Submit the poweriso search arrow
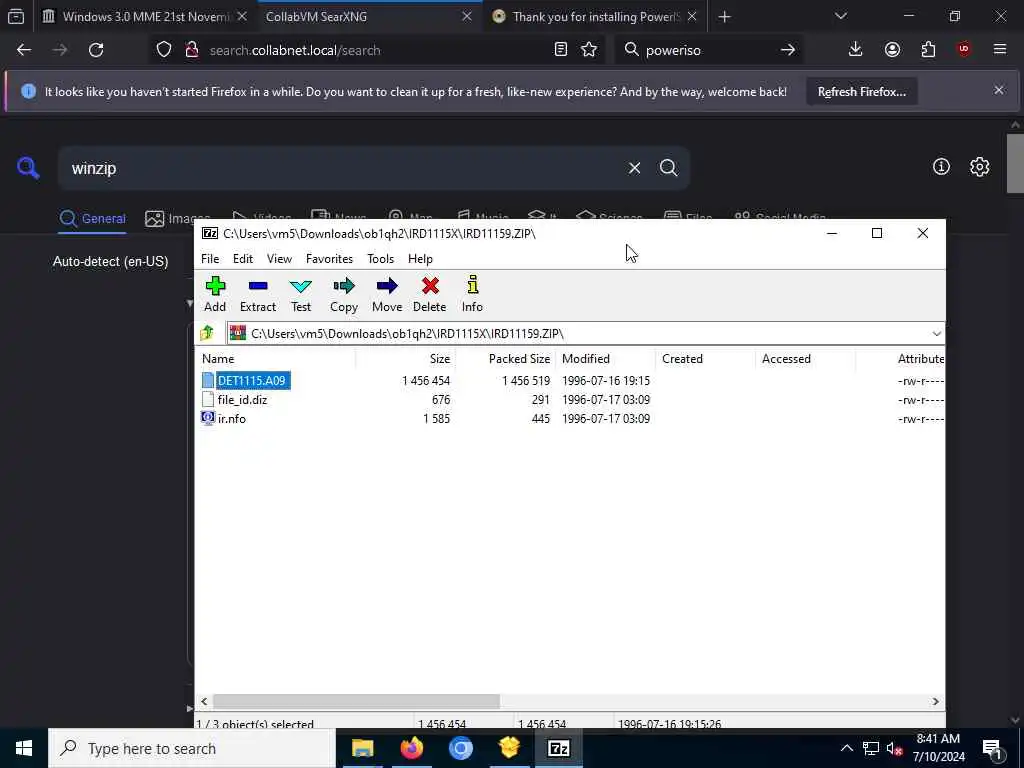The height and width of the screenshot is (768, 1024). pos(788,50)
